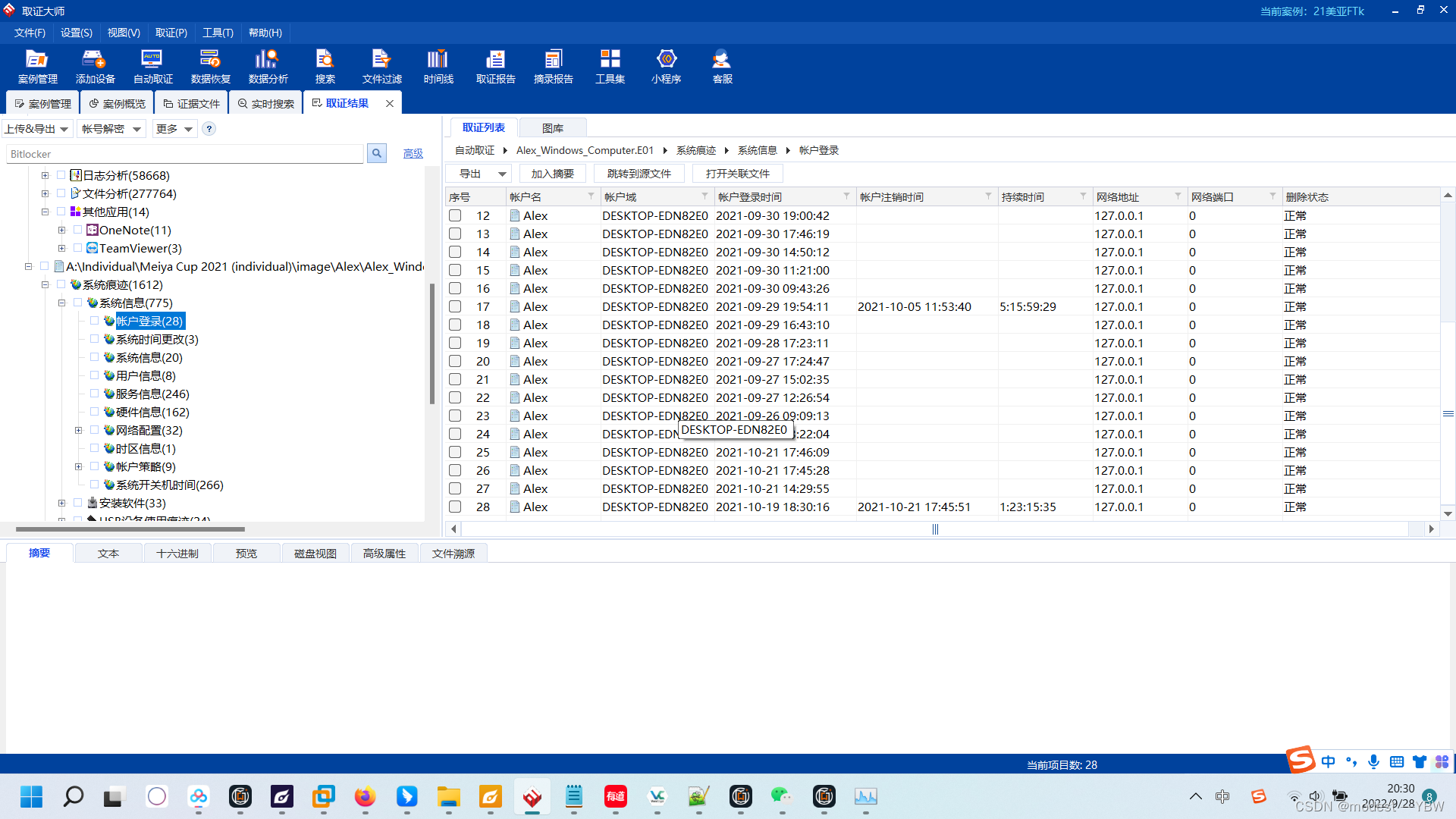Click the blue search magnifier button
Viewport: 1456px width, 819px height.
pos(376,154)
